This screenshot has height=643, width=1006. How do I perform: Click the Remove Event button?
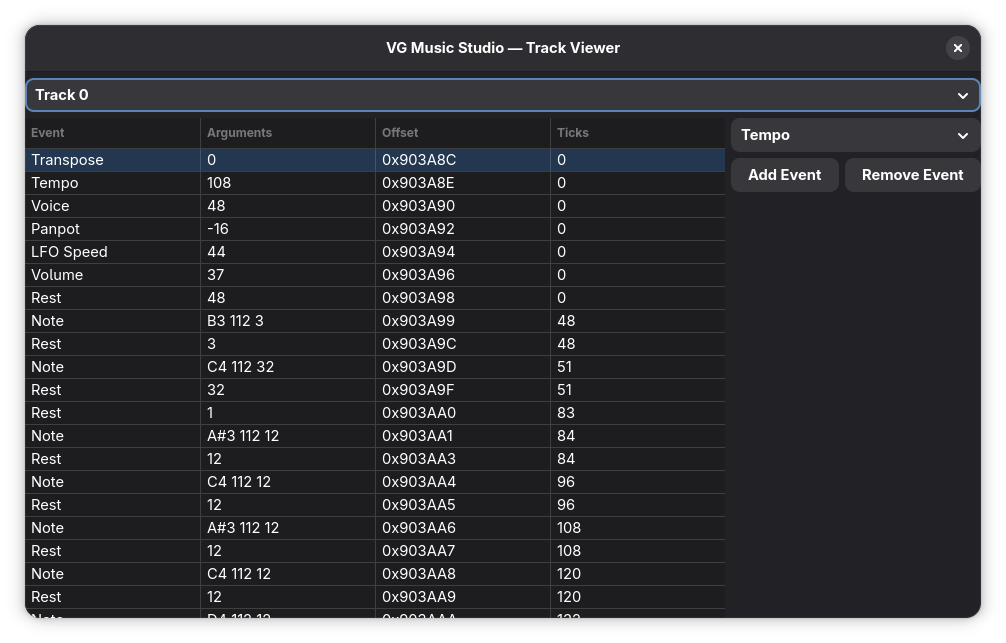click(x=912, y=175)
